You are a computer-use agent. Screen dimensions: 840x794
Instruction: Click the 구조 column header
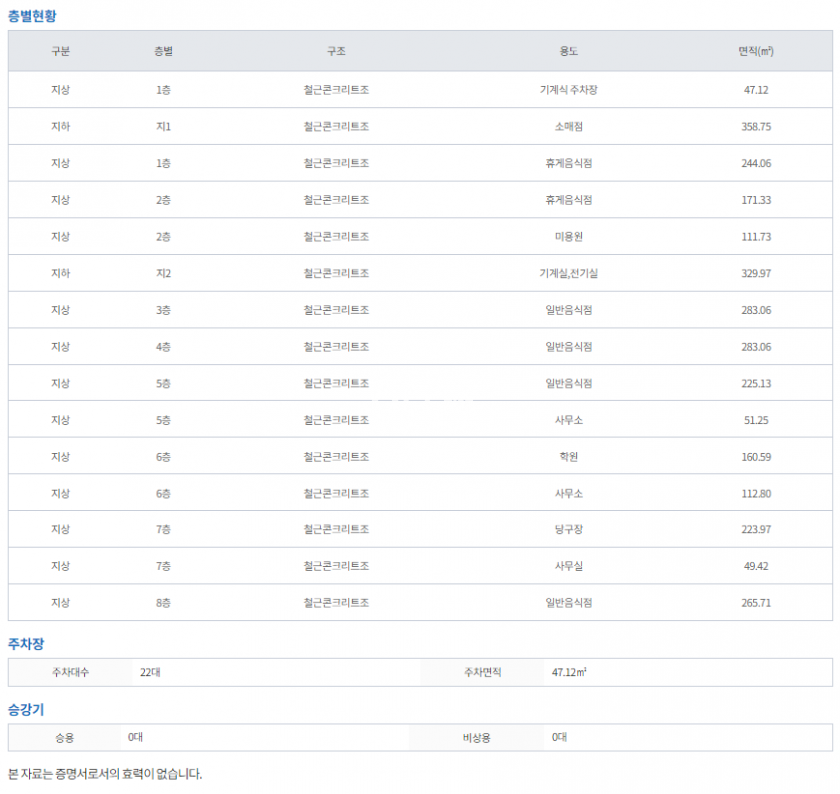(336, 51)
